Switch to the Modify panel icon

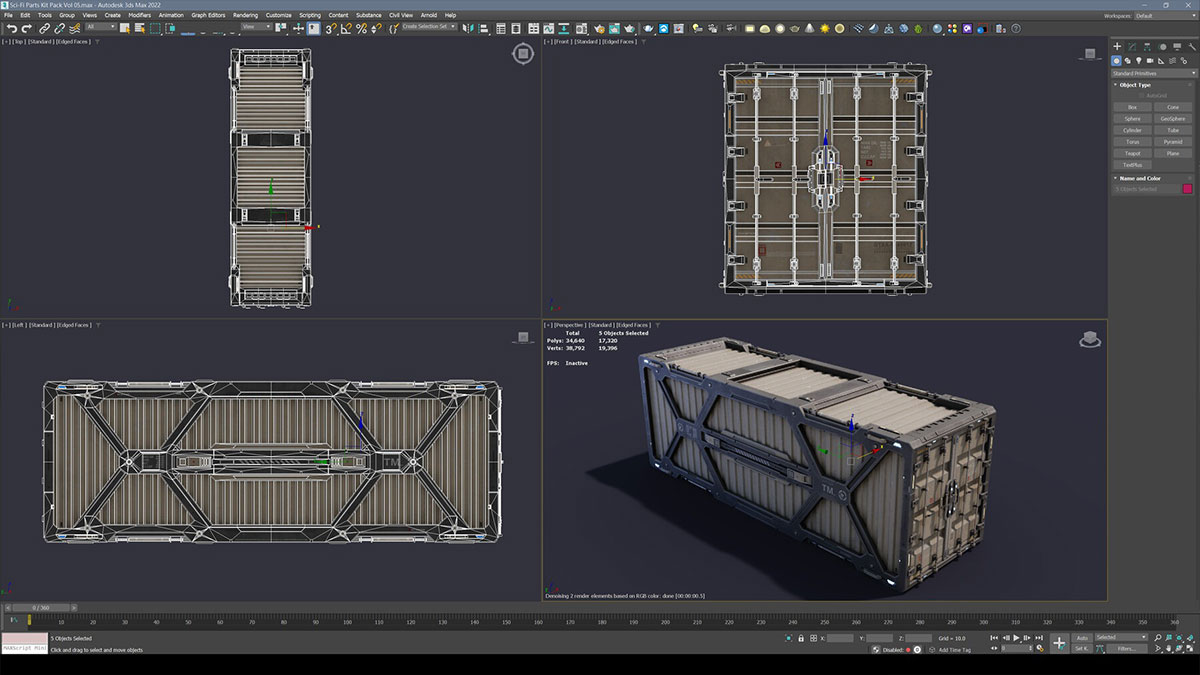1131,46
